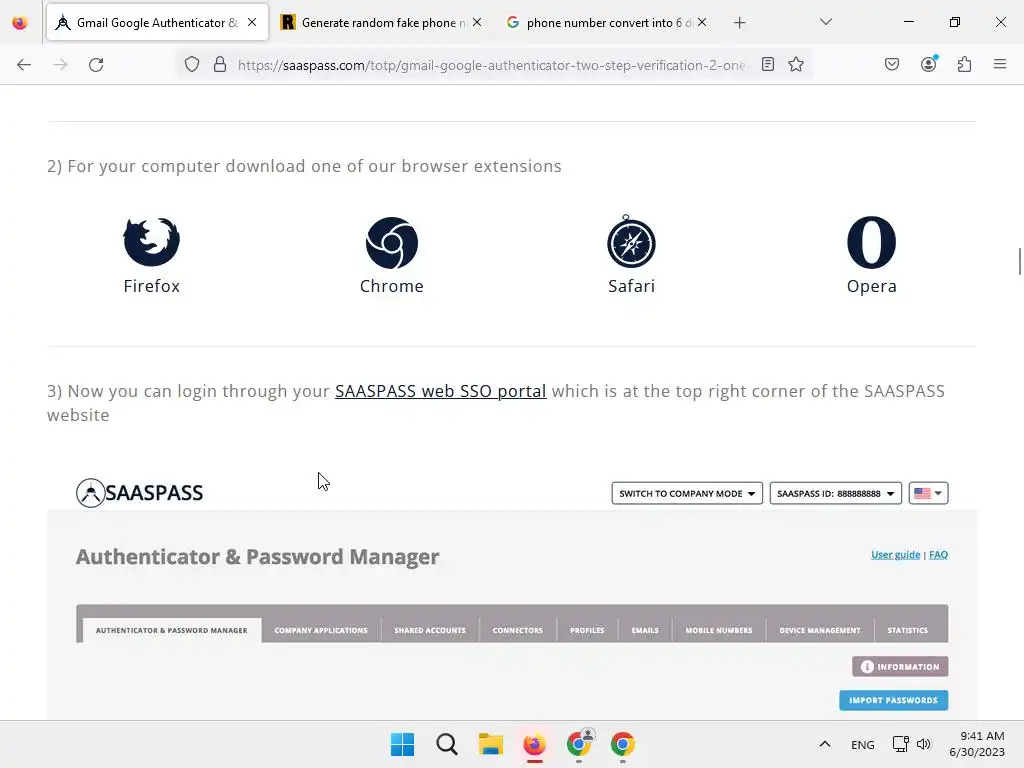
Task: Go back to the previous page
Action: pos(24,65)
